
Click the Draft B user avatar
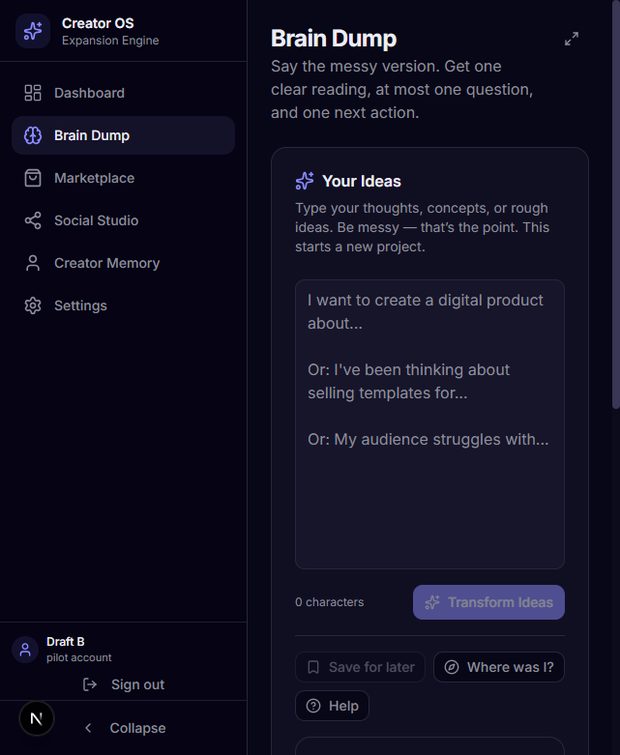pyautogui.click(x=25, y=650)
